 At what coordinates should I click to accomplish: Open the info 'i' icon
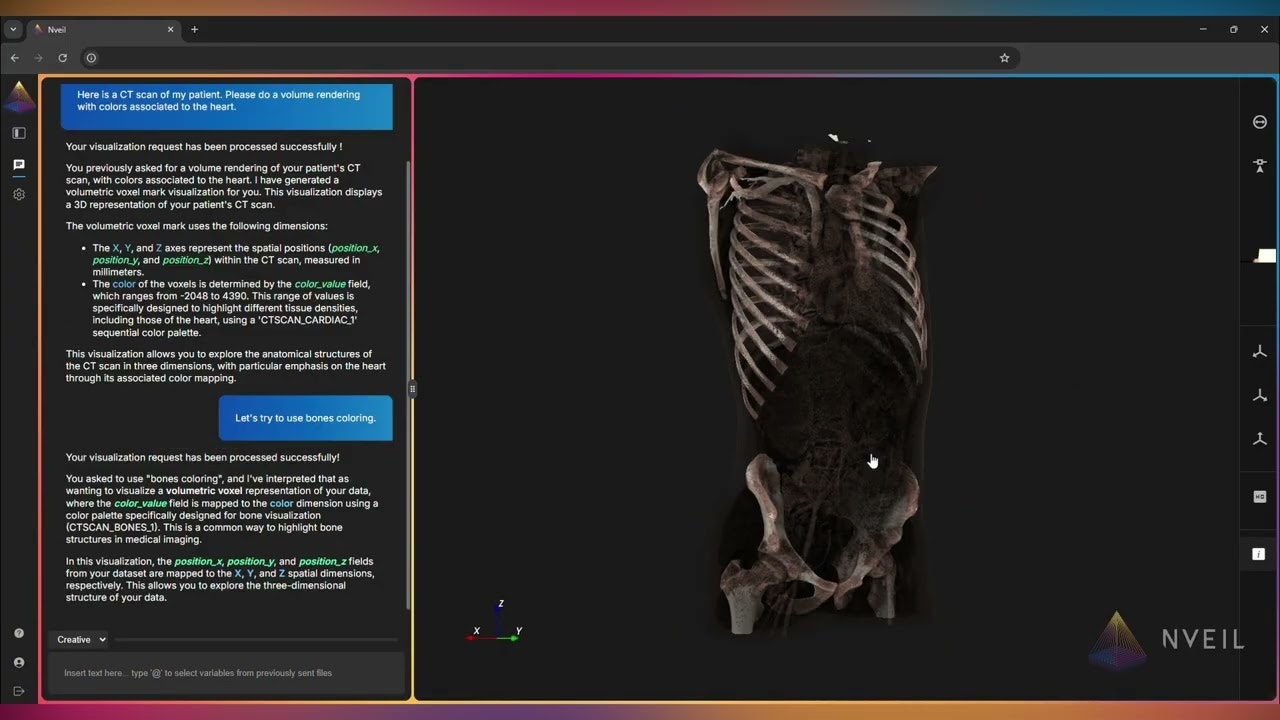[x=1259, y=554]
